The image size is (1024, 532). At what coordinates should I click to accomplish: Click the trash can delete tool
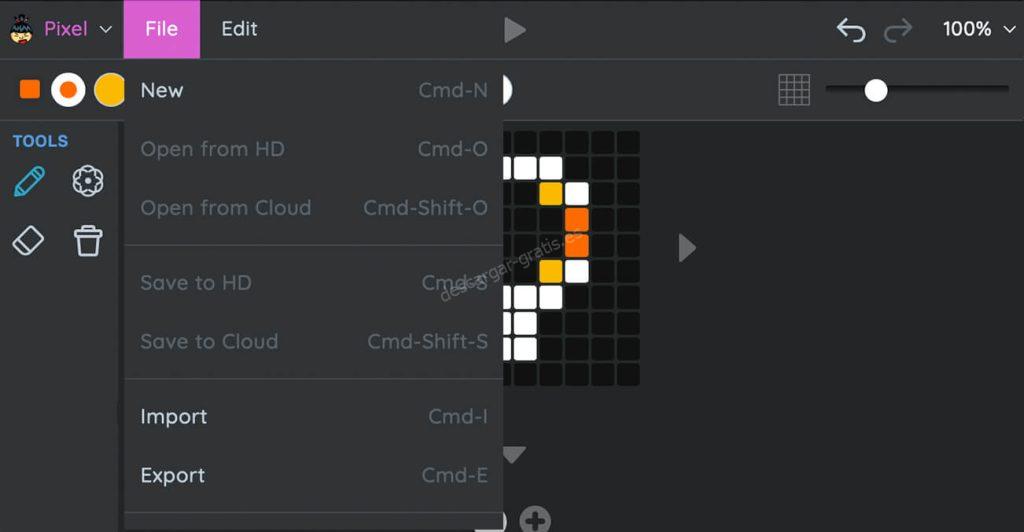coord(88,241)
